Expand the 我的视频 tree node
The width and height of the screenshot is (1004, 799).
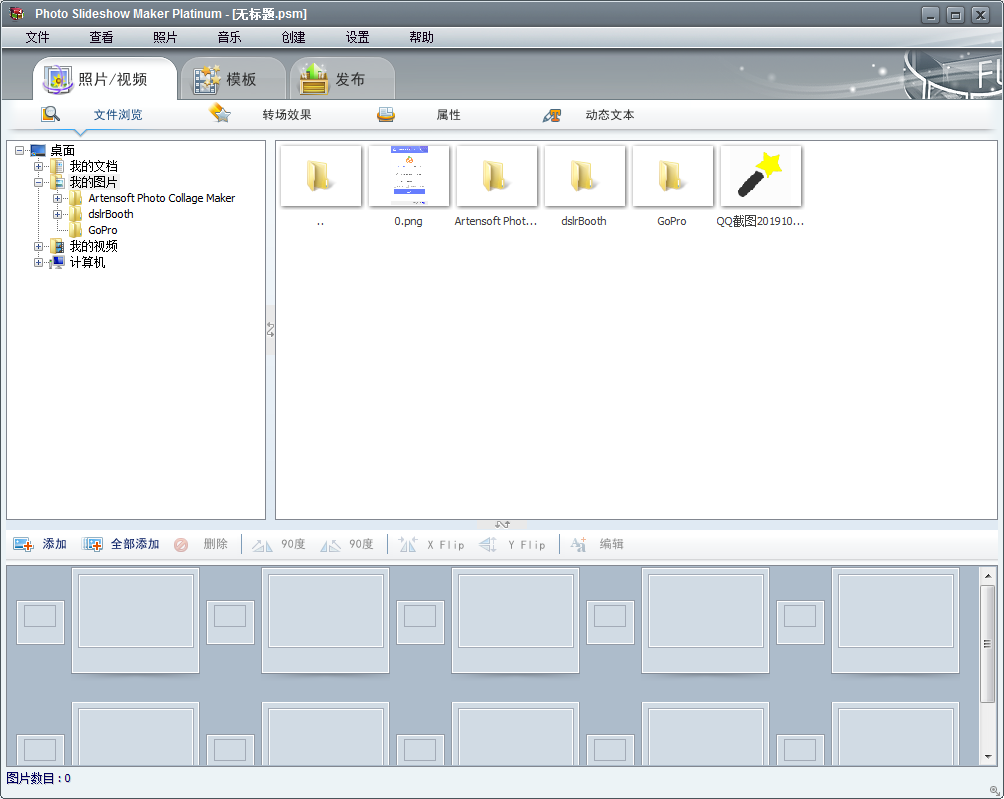point(38,246)
